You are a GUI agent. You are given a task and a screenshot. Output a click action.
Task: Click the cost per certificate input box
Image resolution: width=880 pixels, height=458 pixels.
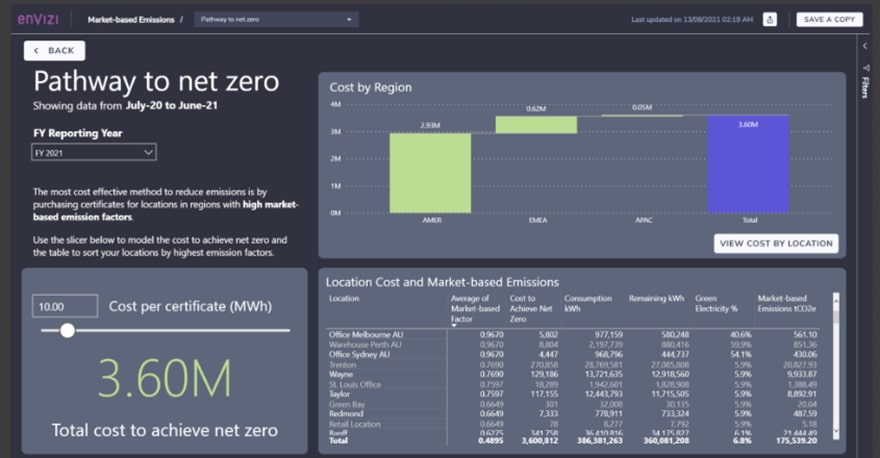65,306
